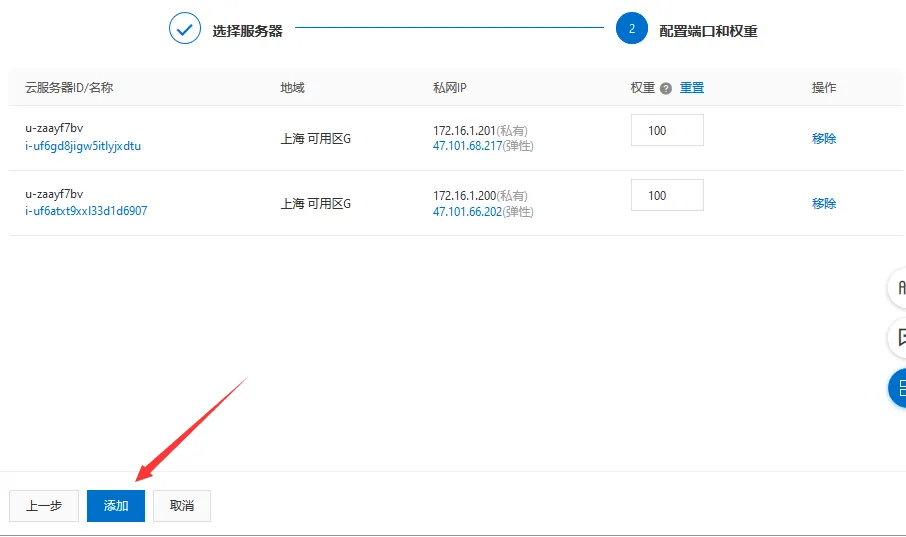
Task: Cancel with the 取消 button
Action: [x=182, y=506]
